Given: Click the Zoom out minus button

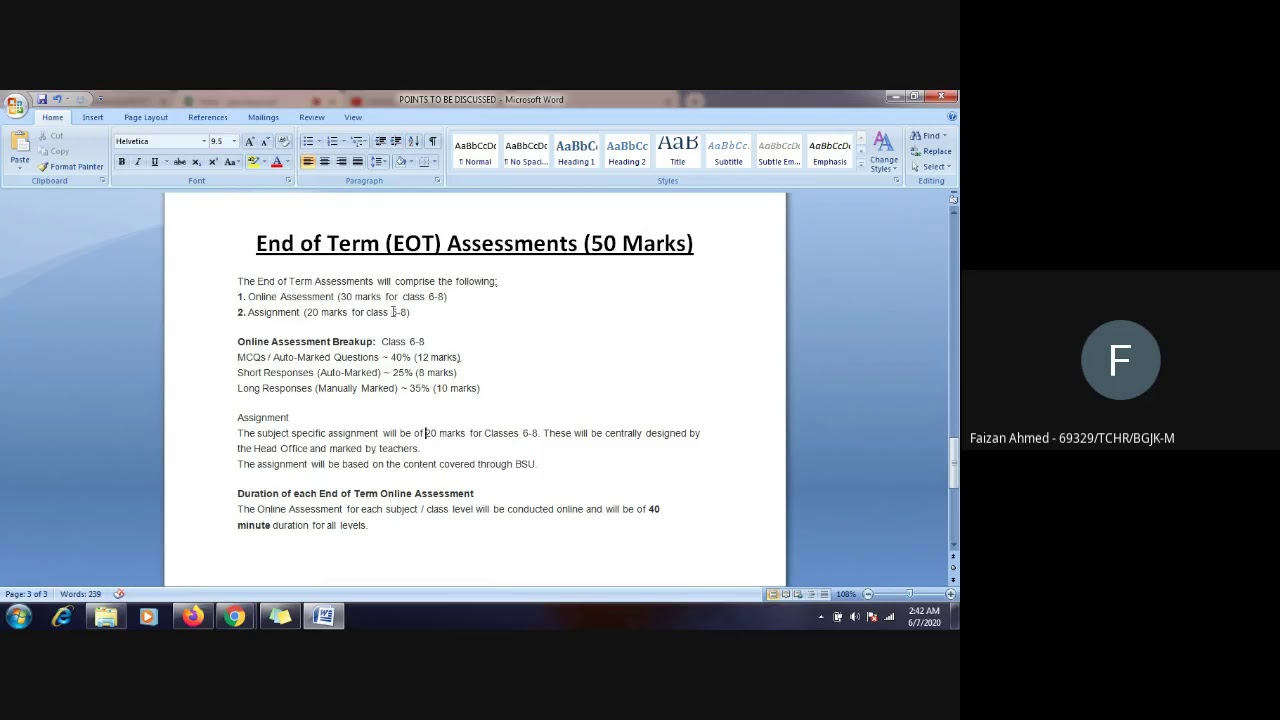Looking at the screenshot, I should 867,594.
